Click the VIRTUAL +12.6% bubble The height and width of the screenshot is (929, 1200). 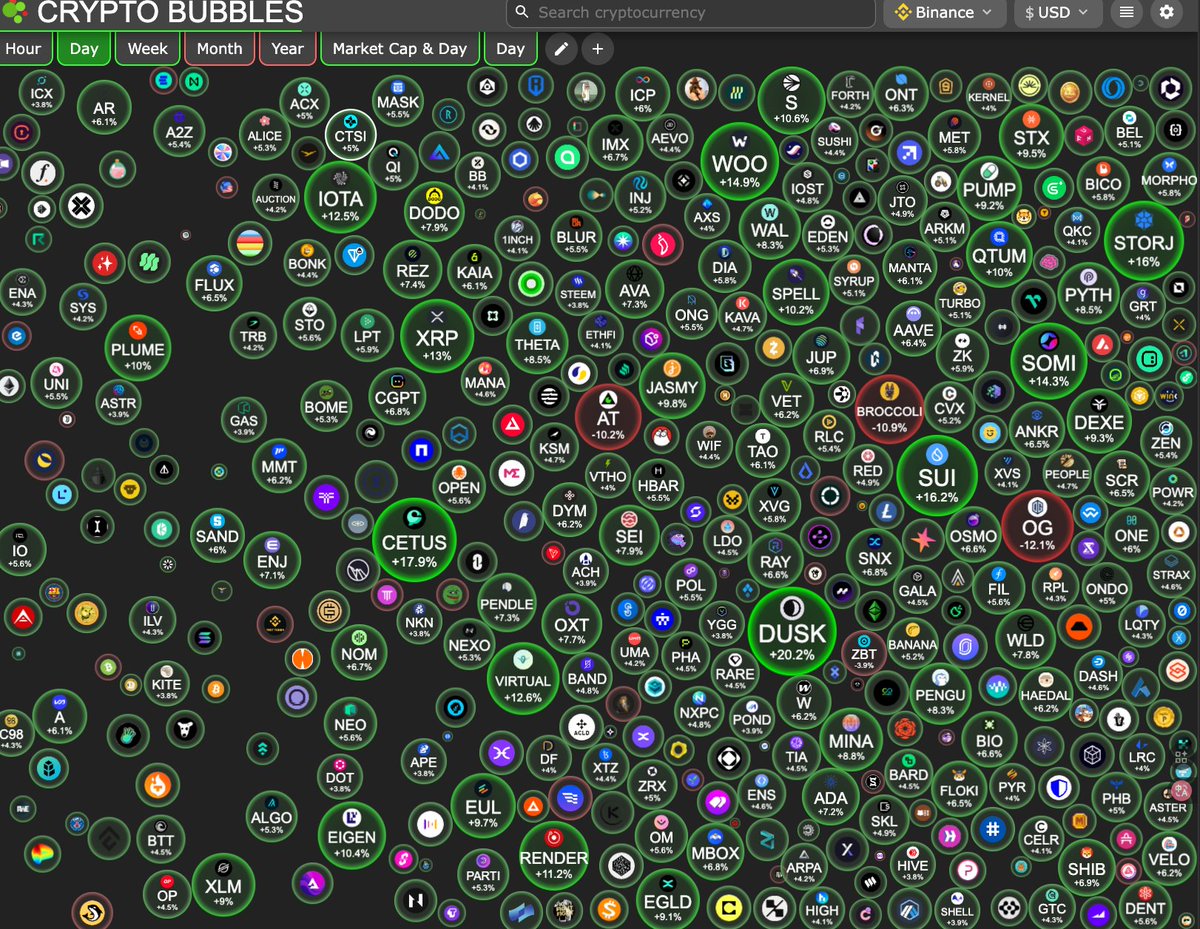523,679
